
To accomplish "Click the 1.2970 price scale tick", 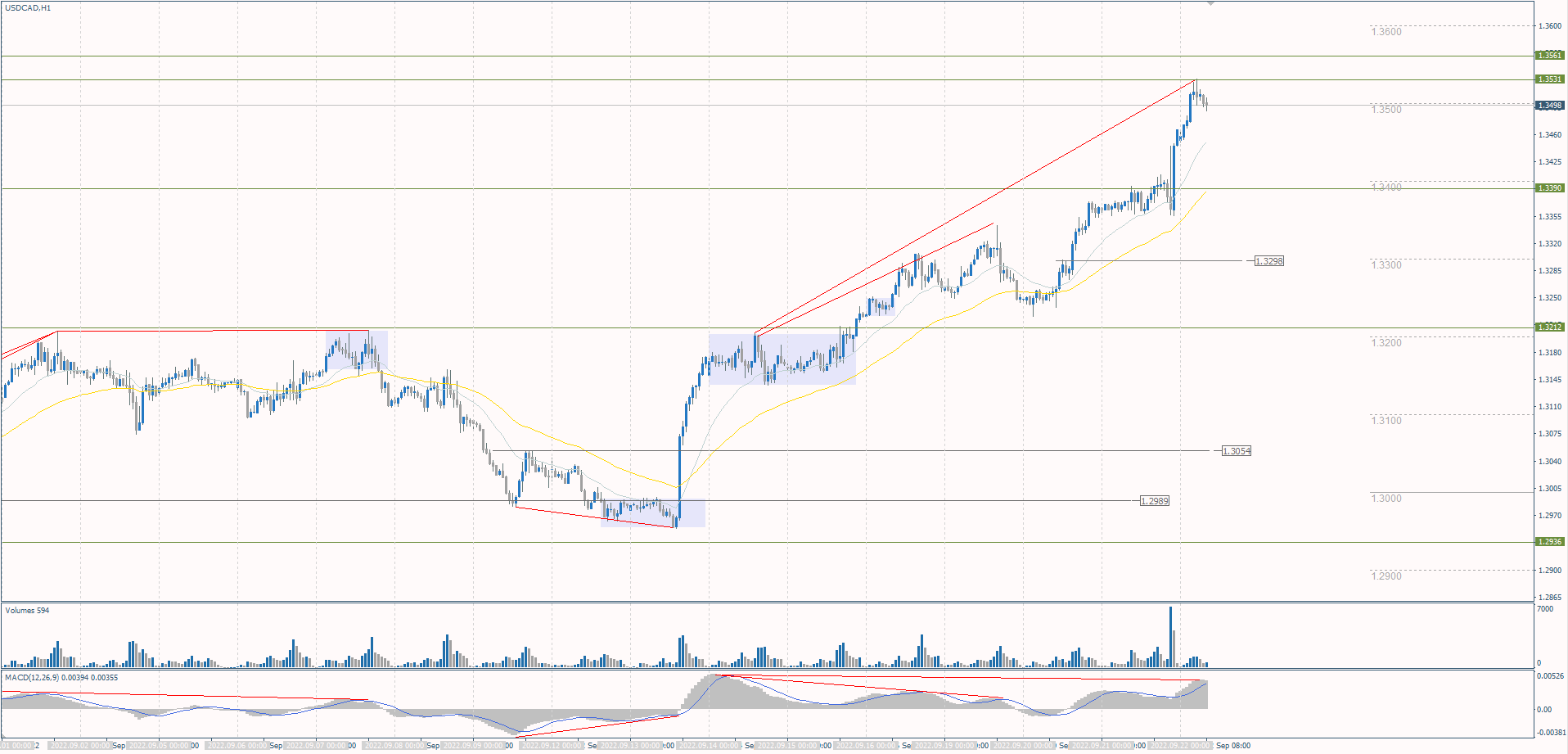I will tap(1550, 516).
